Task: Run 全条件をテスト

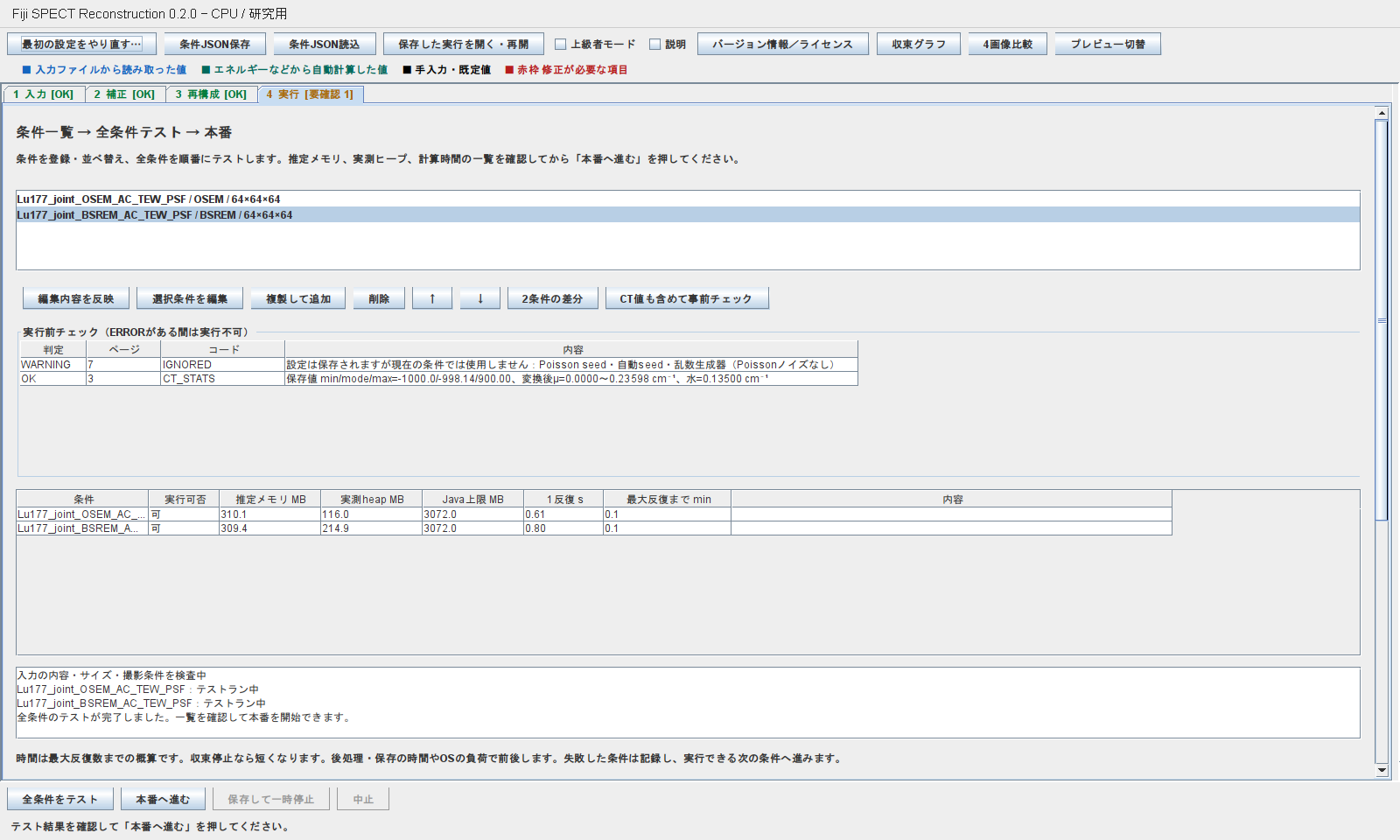Action: (x=60, y=799)
